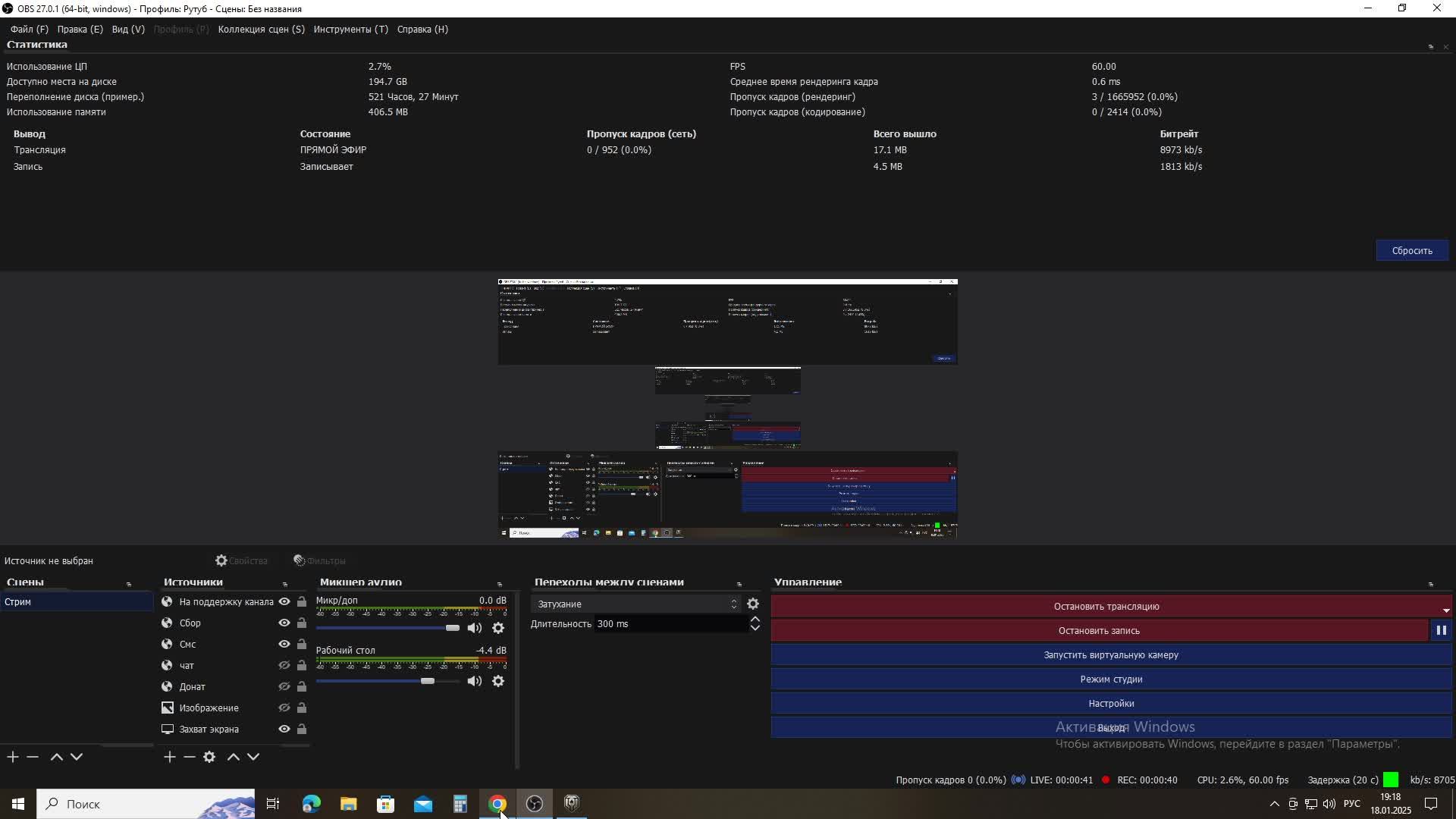
Task: Show the чат source with eye icon
Action: [284, 665]
